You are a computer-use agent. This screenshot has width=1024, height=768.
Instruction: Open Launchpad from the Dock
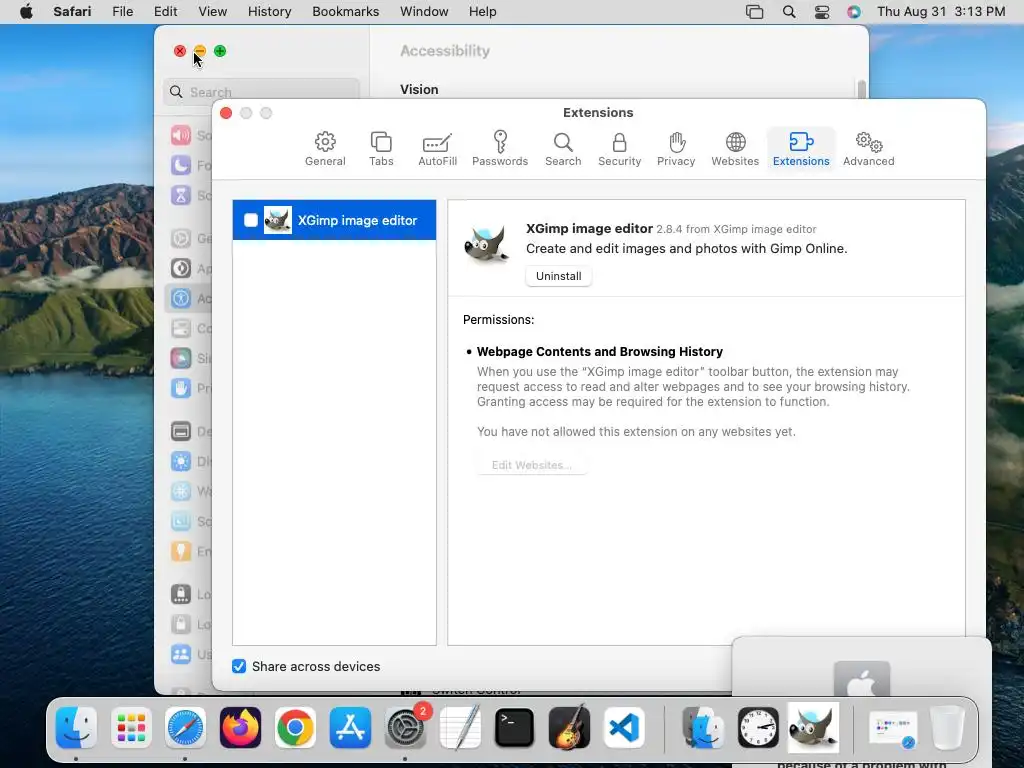point(131,727)
